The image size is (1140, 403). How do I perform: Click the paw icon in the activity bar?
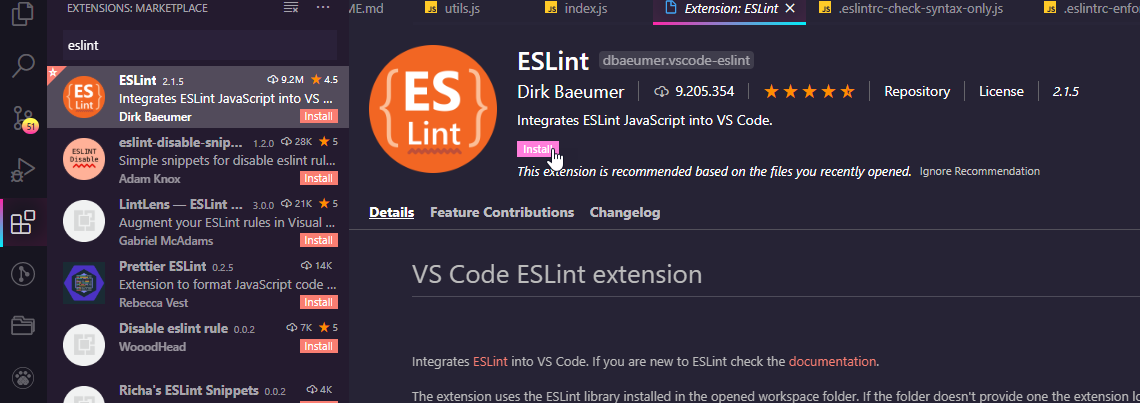[x=23, y=378]
